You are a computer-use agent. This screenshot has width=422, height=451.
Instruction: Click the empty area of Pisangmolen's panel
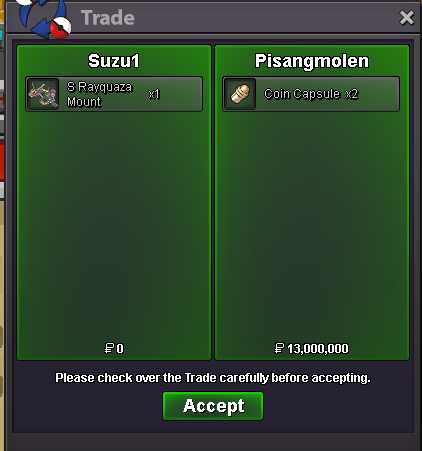pyautogui.click(x=312, y=223)
